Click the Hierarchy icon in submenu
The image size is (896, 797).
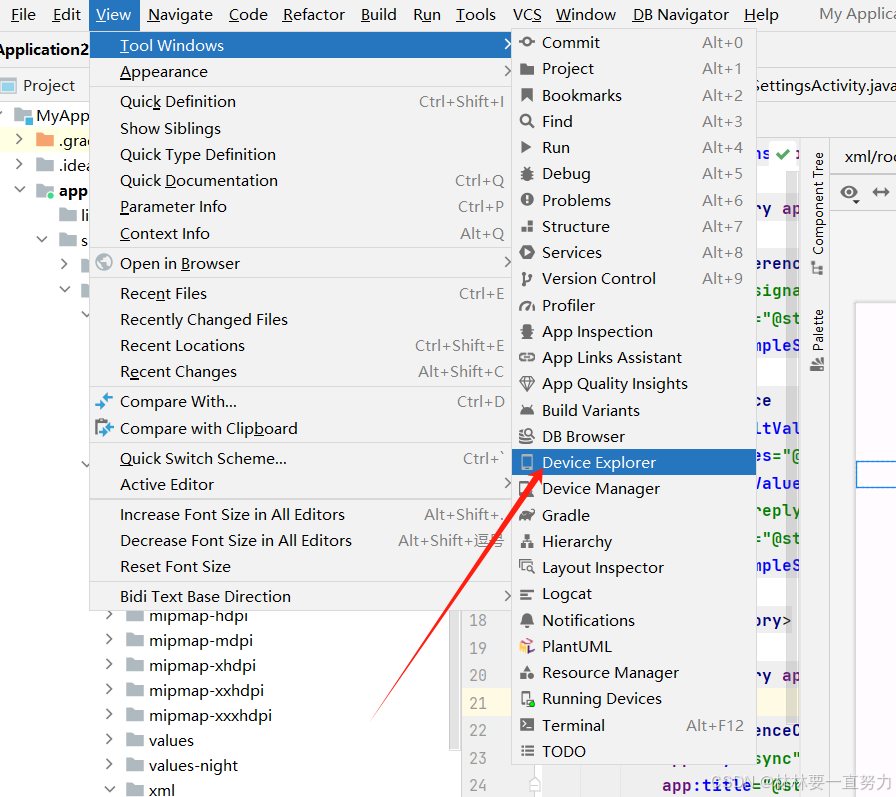(527, 541)
